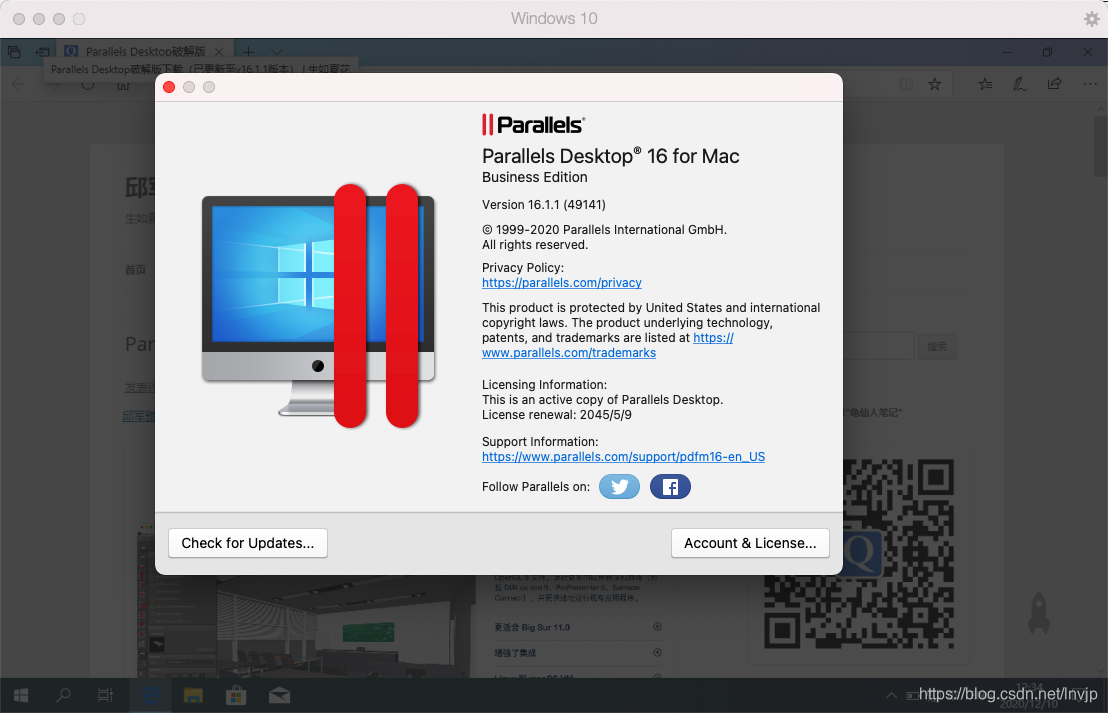
Task: Open Windows taskbar search
Action: [x=63, y=696]
